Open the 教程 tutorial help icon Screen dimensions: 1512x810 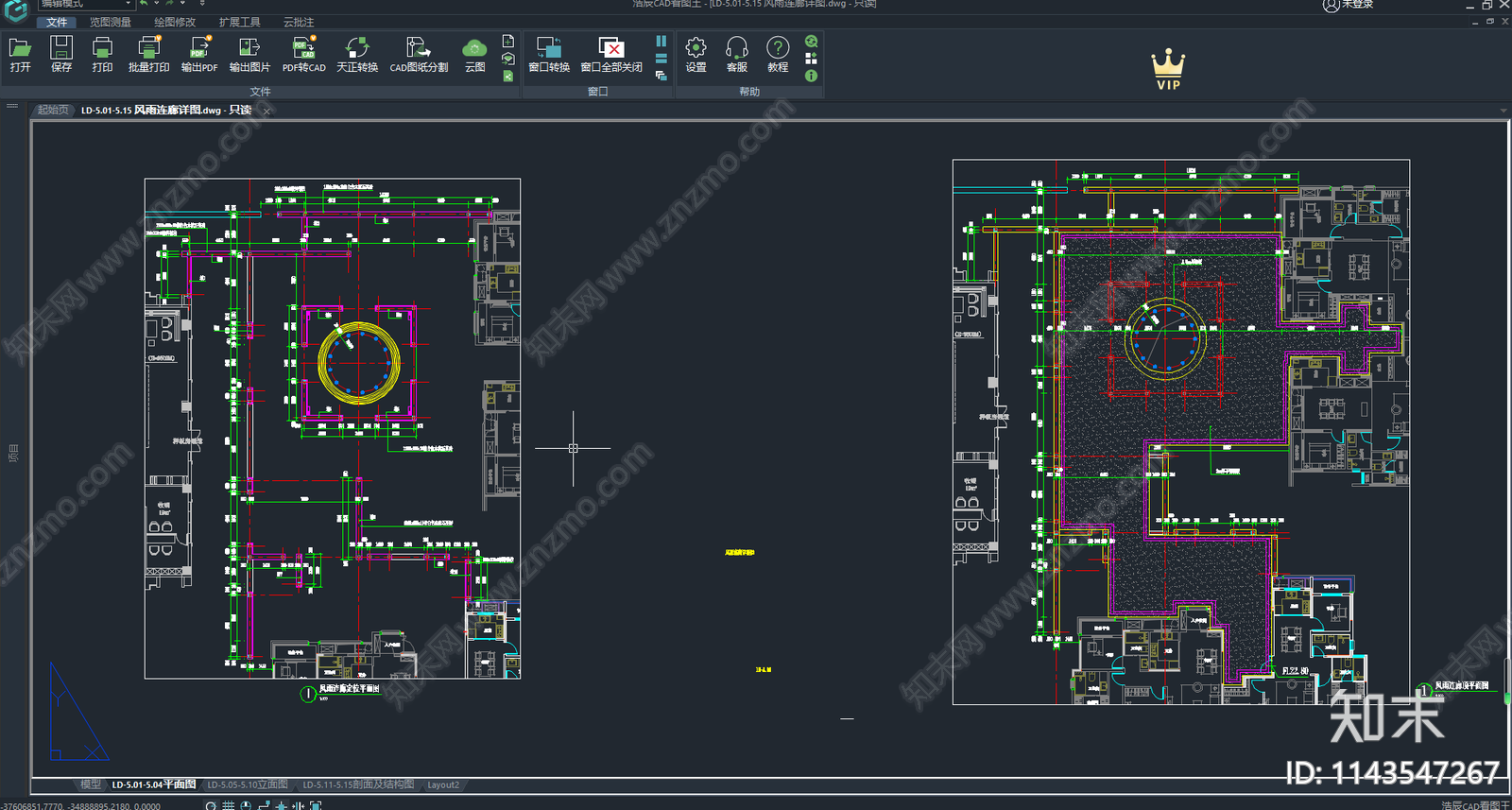pos(778,55)
